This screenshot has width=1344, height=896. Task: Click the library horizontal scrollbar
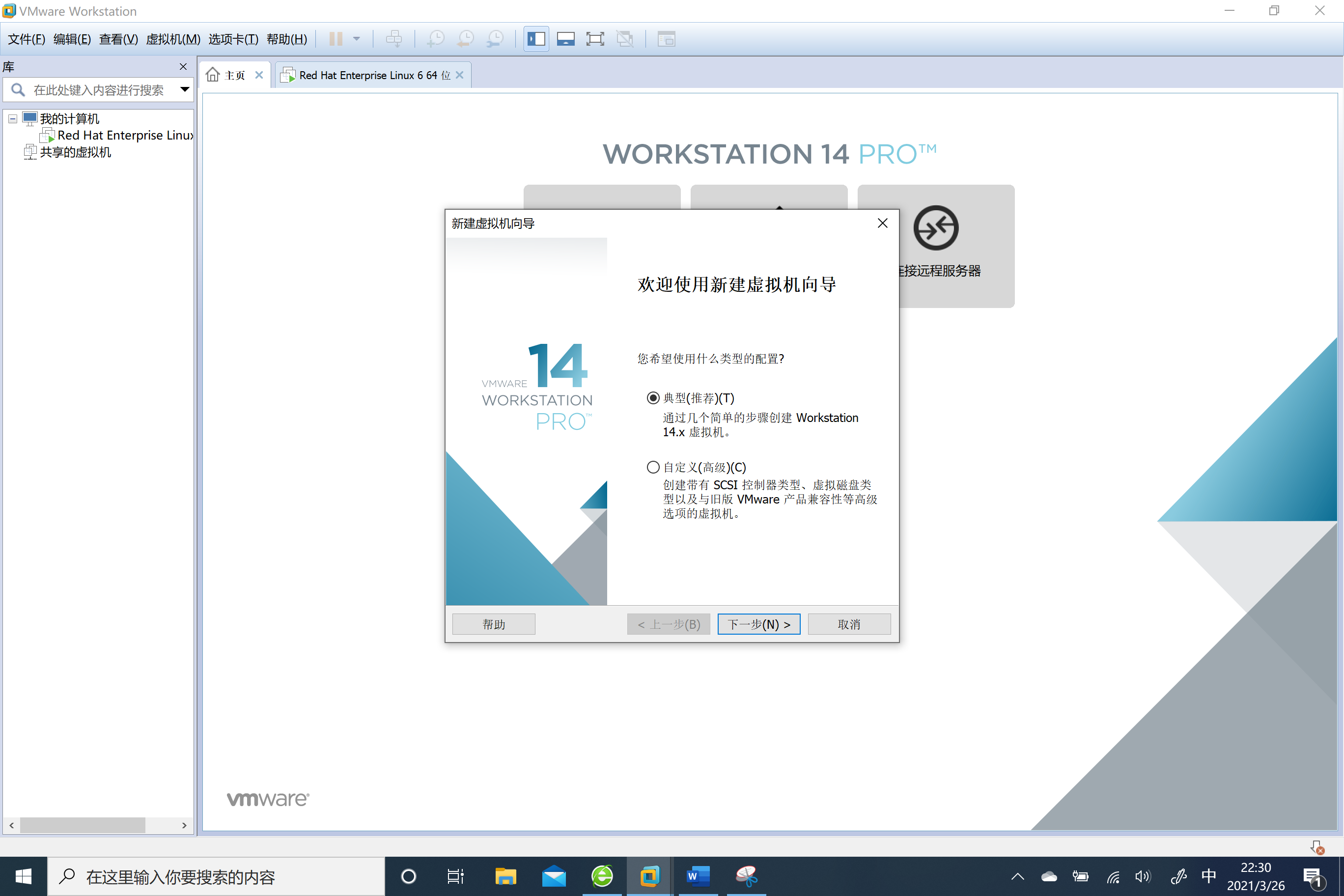[x=83, y=825]
